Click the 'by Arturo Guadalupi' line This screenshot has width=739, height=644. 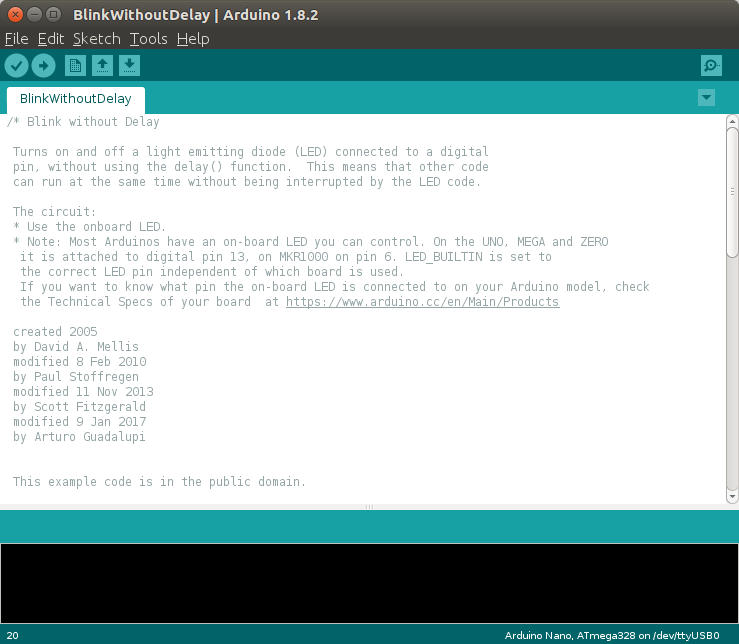click(x=79, y=437)
